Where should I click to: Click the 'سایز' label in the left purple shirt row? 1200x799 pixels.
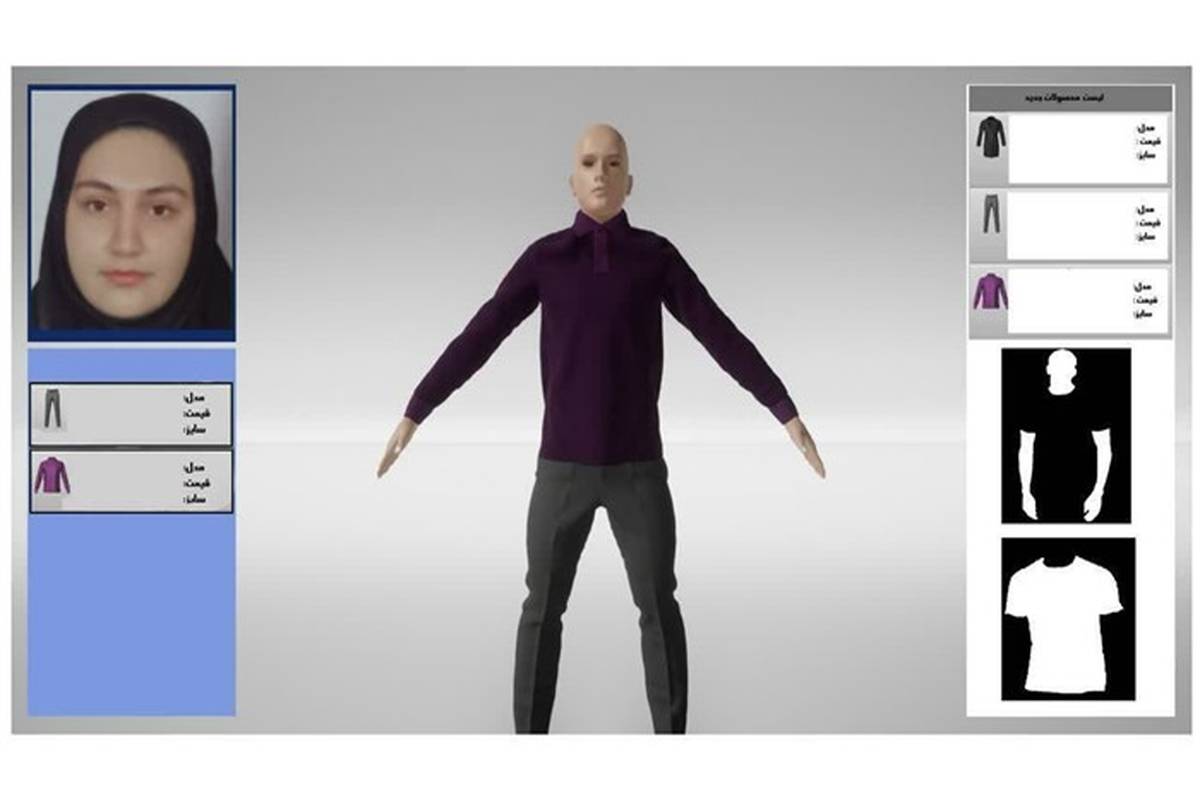pyautogui.click(x=192, y=498)
